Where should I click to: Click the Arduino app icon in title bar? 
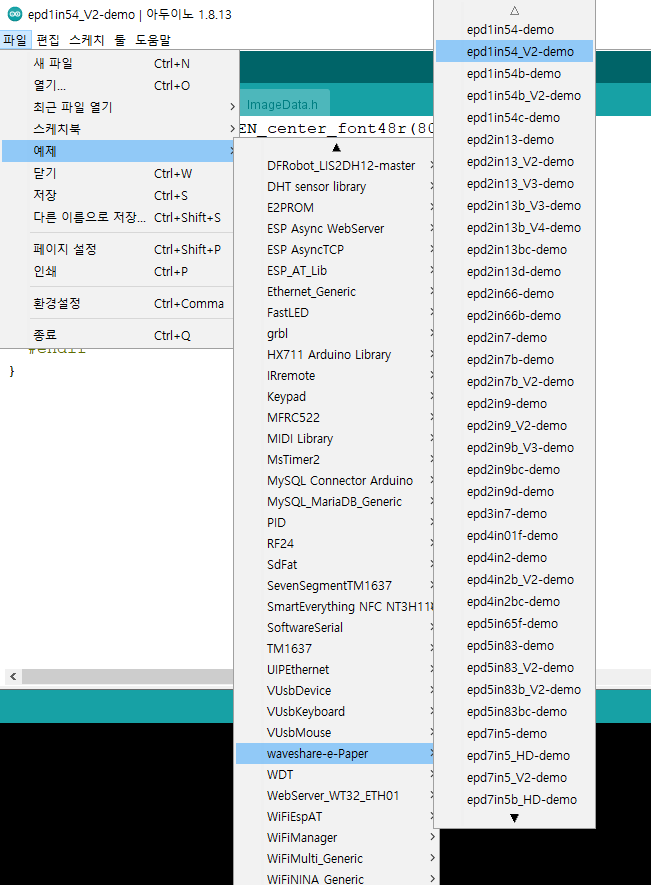[14, 14]
